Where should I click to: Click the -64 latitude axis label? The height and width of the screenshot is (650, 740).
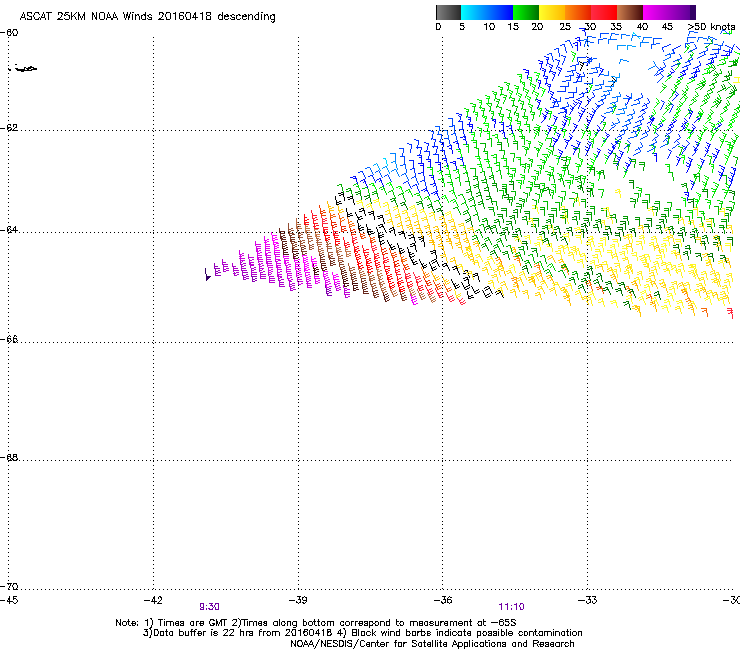pyautogui.click(x=9, y=229)
